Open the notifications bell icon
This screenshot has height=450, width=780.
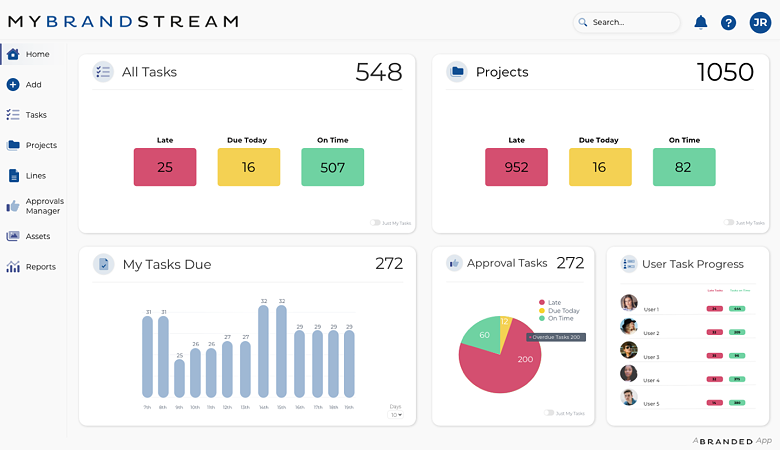click(700, 22)
